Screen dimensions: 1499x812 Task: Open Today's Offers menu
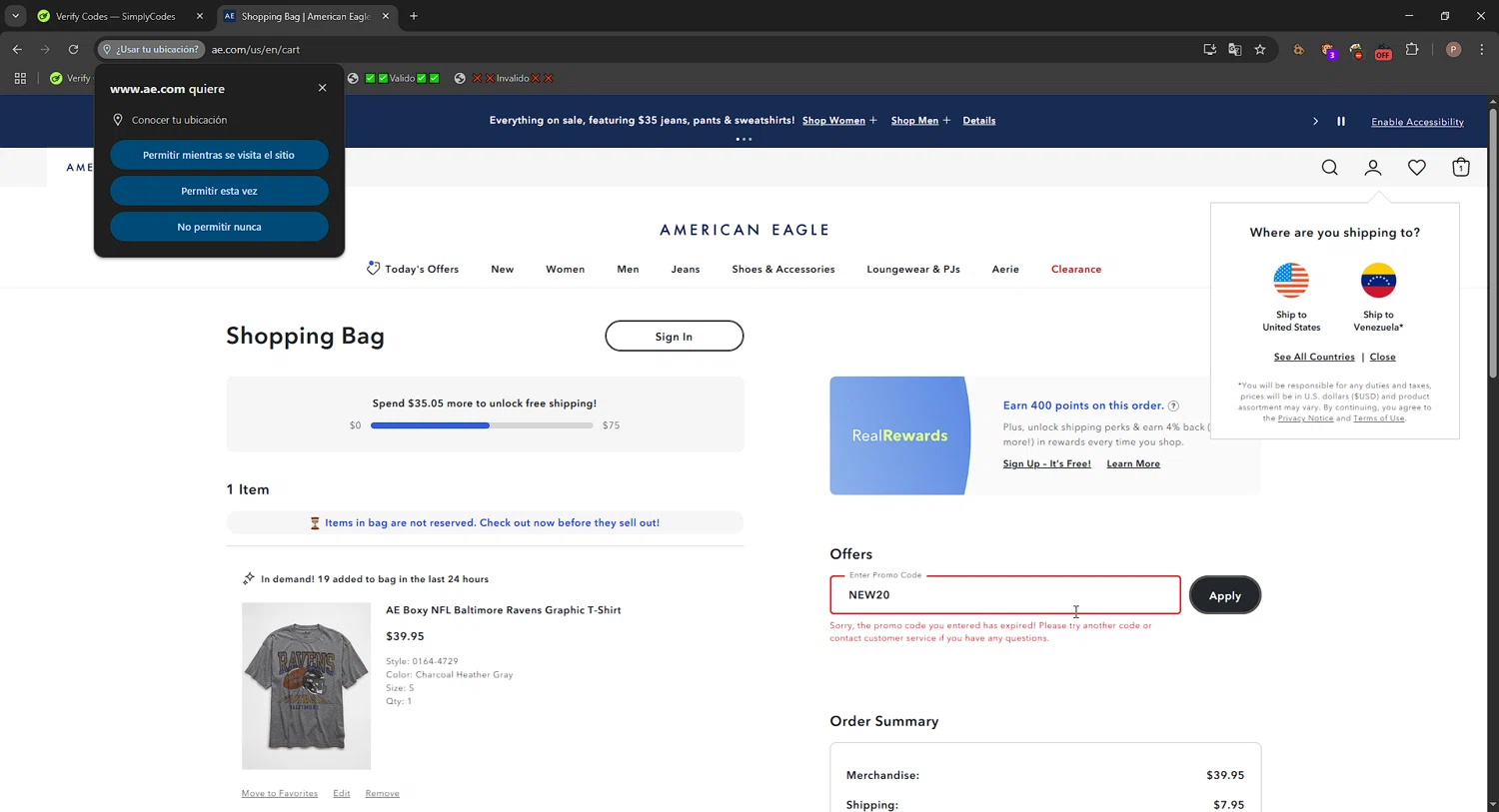click(413, 269)
